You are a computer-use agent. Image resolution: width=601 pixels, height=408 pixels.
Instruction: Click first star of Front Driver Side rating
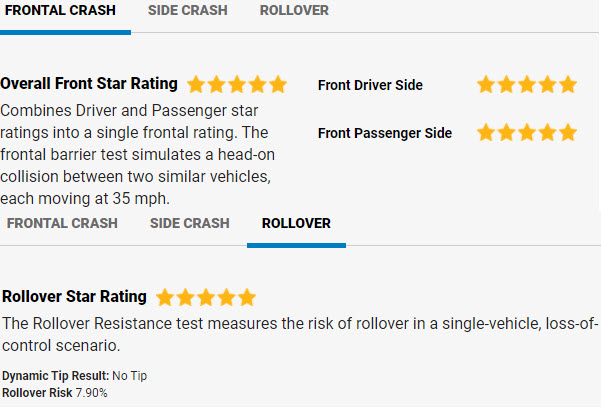(x=487, y=85)
